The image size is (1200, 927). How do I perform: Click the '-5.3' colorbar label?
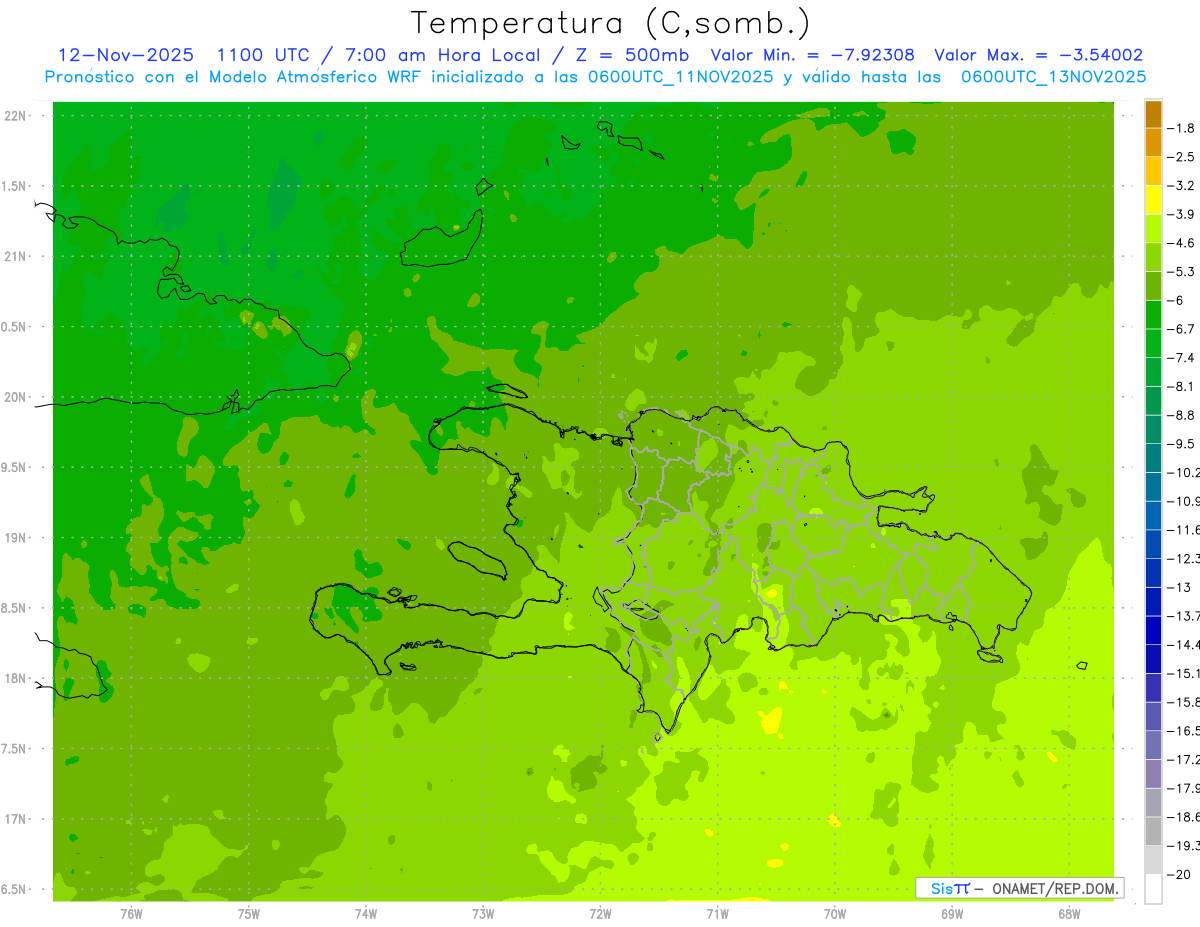[1182, 272]
